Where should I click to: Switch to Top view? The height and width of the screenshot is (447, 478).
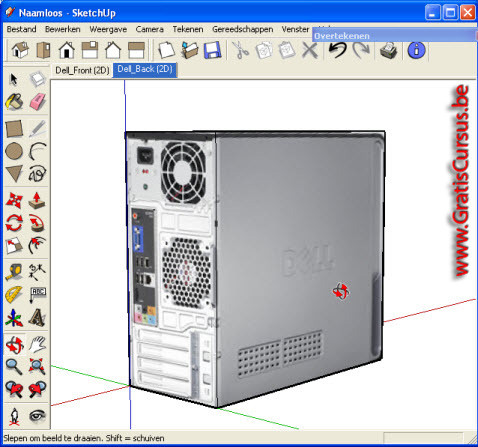(43, 50)
